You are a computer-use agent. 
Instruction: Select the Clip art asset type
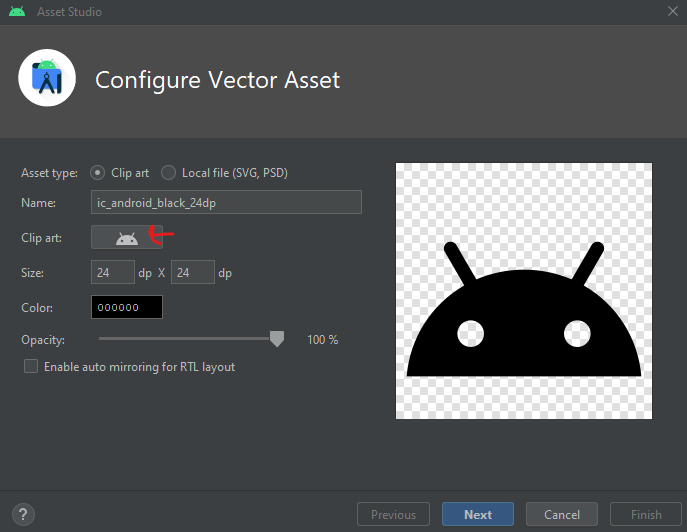97,173
